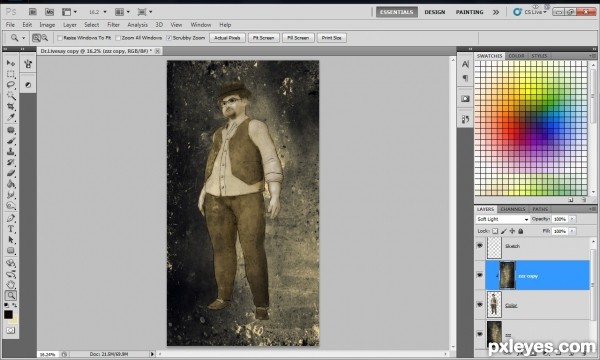Click the Zoom Out mode icon in options bar
Screen dimensions: 600x360
coord(44,37)
